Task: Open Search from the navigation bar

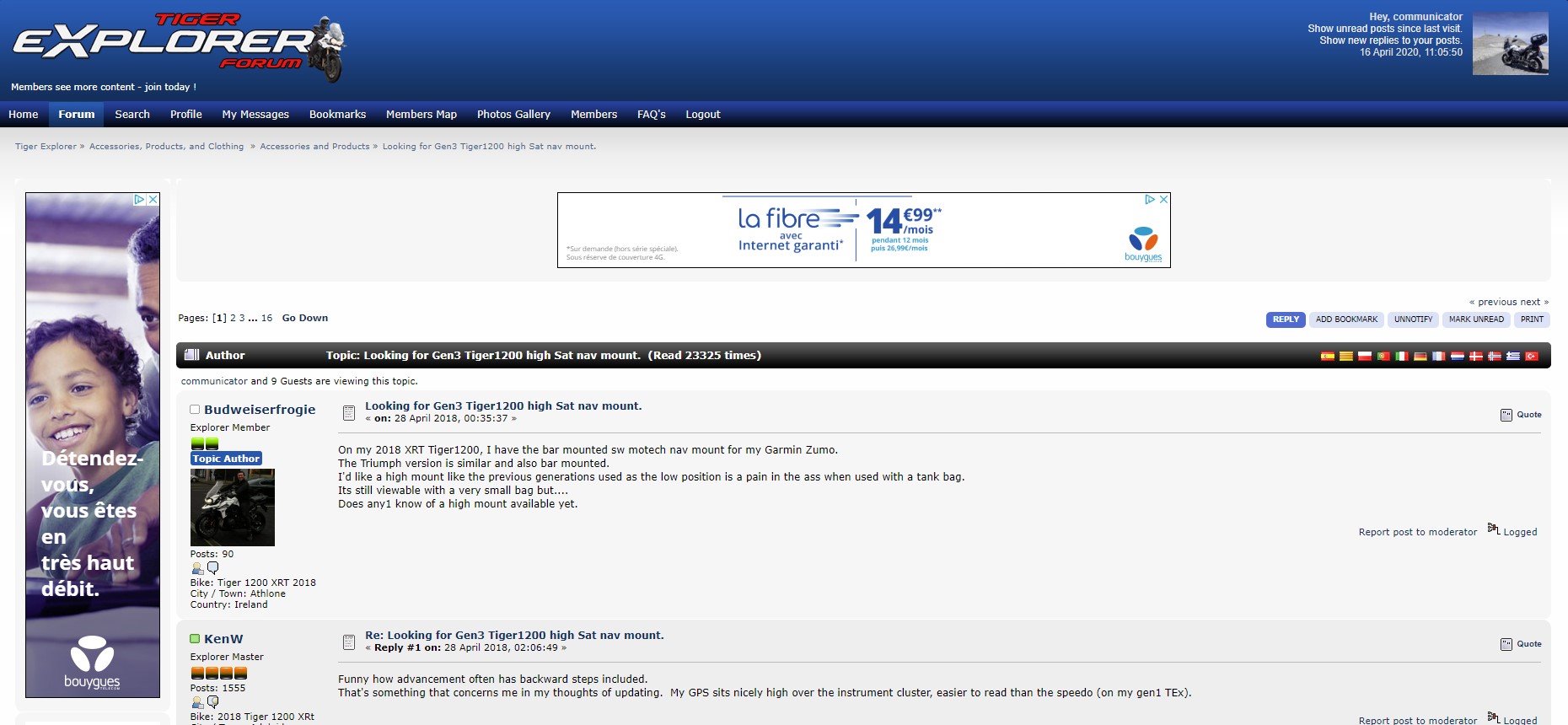Action: tap(132, 115)
